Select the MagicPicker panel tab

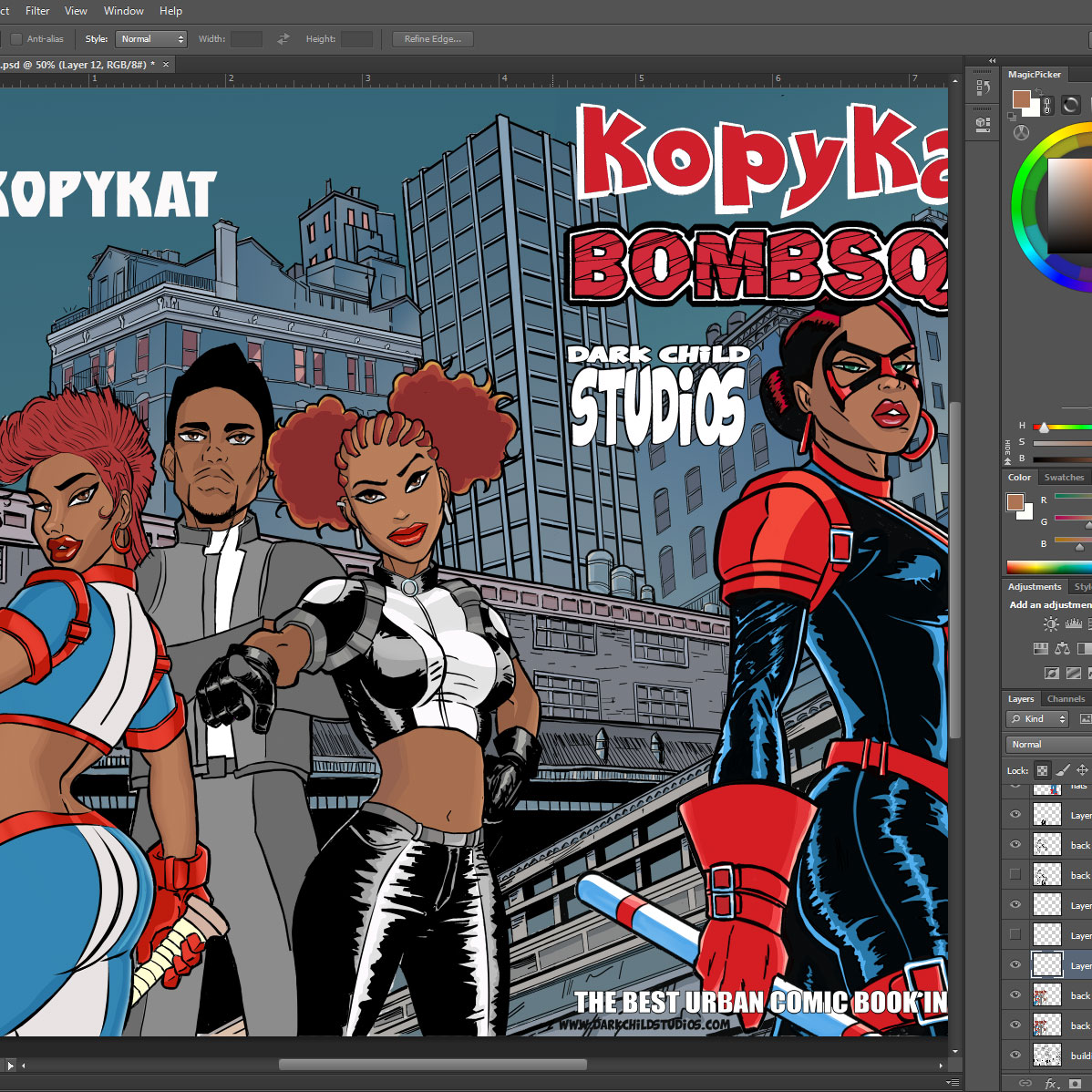click(1035, 75)
